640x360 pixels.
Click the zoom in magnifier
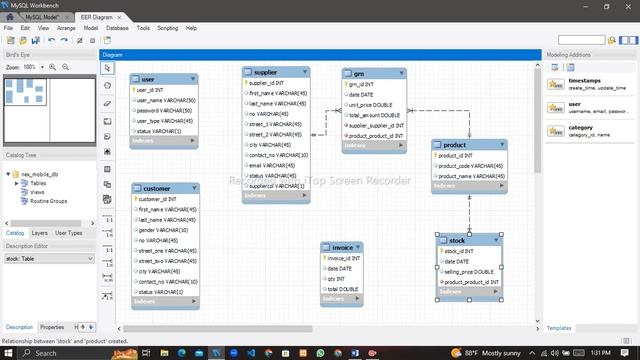coord(53,67)
